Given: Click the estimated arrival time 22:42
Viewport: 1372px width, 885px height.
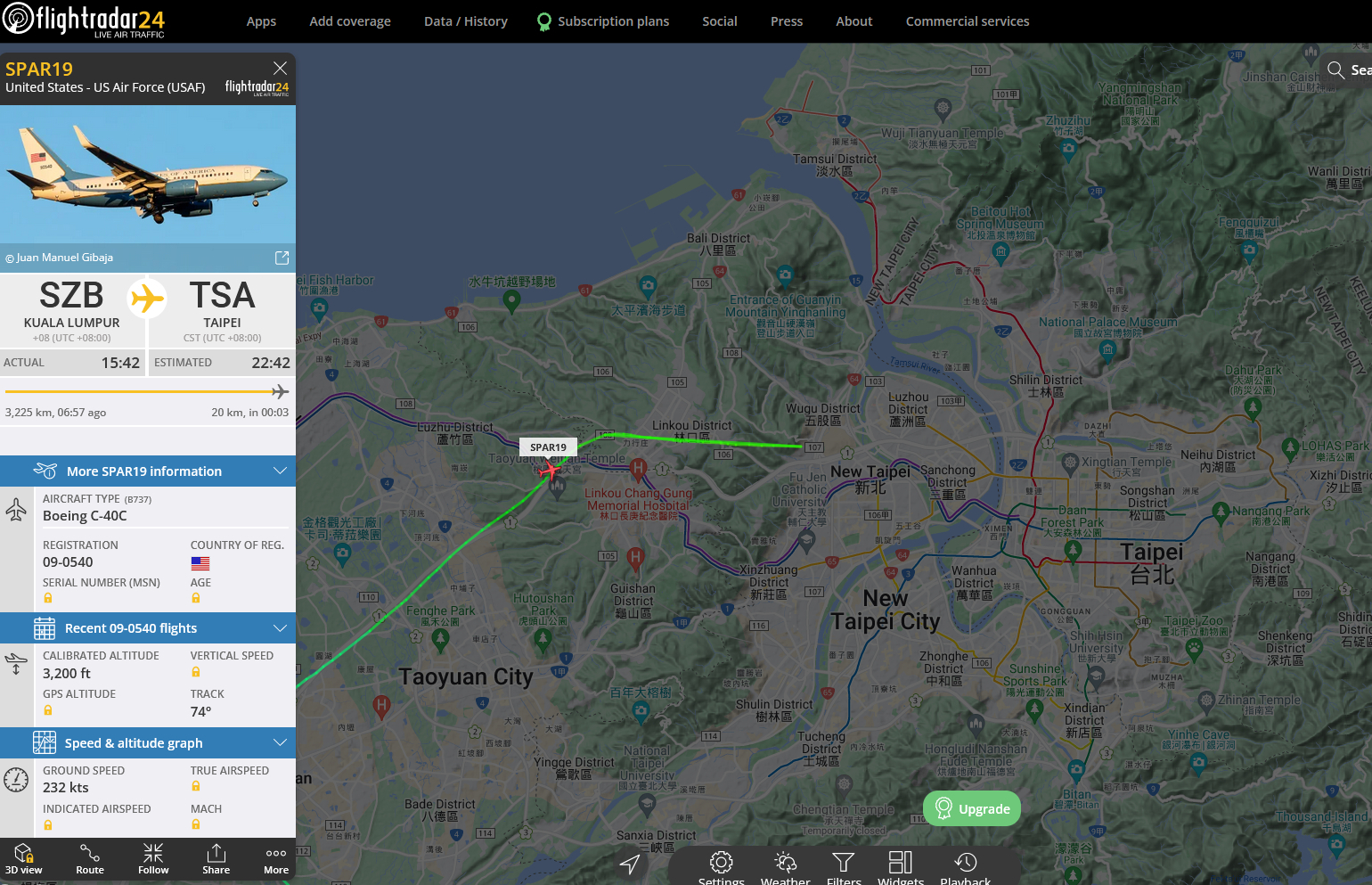Looking at the screenshot, I should click(x=271, y=363).
